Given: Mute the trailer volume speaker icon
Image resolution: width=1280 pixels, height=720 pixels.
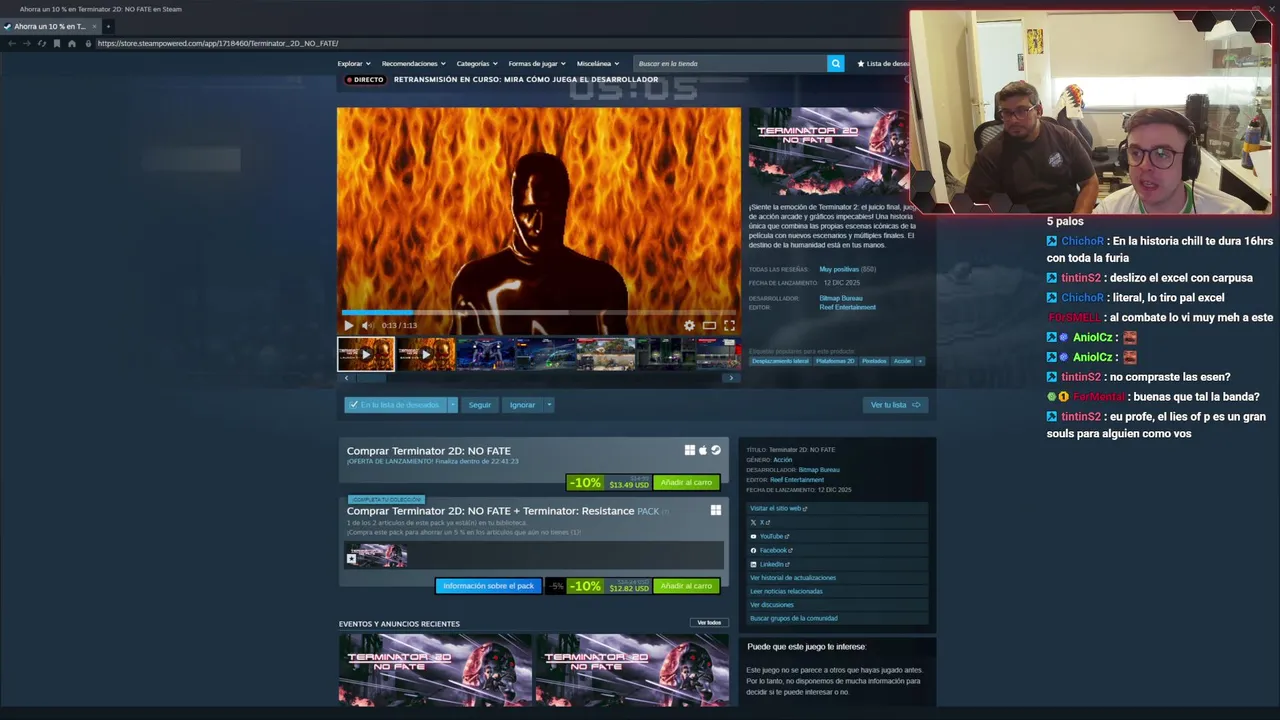Looking at the screenshot, I should [367, 325].
